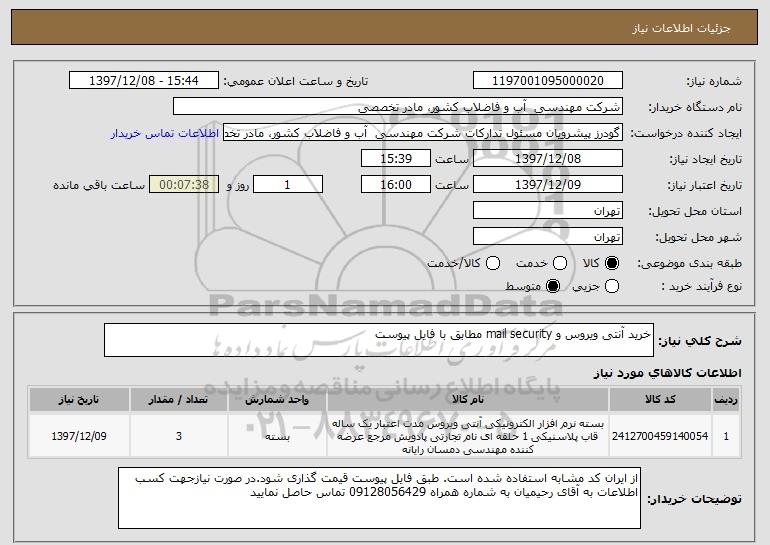This screenshot has height=545, width=770.
Task: Click the اطلاعات کالاهای مورد نیاز section heading
Action: [x=668, y=374]
